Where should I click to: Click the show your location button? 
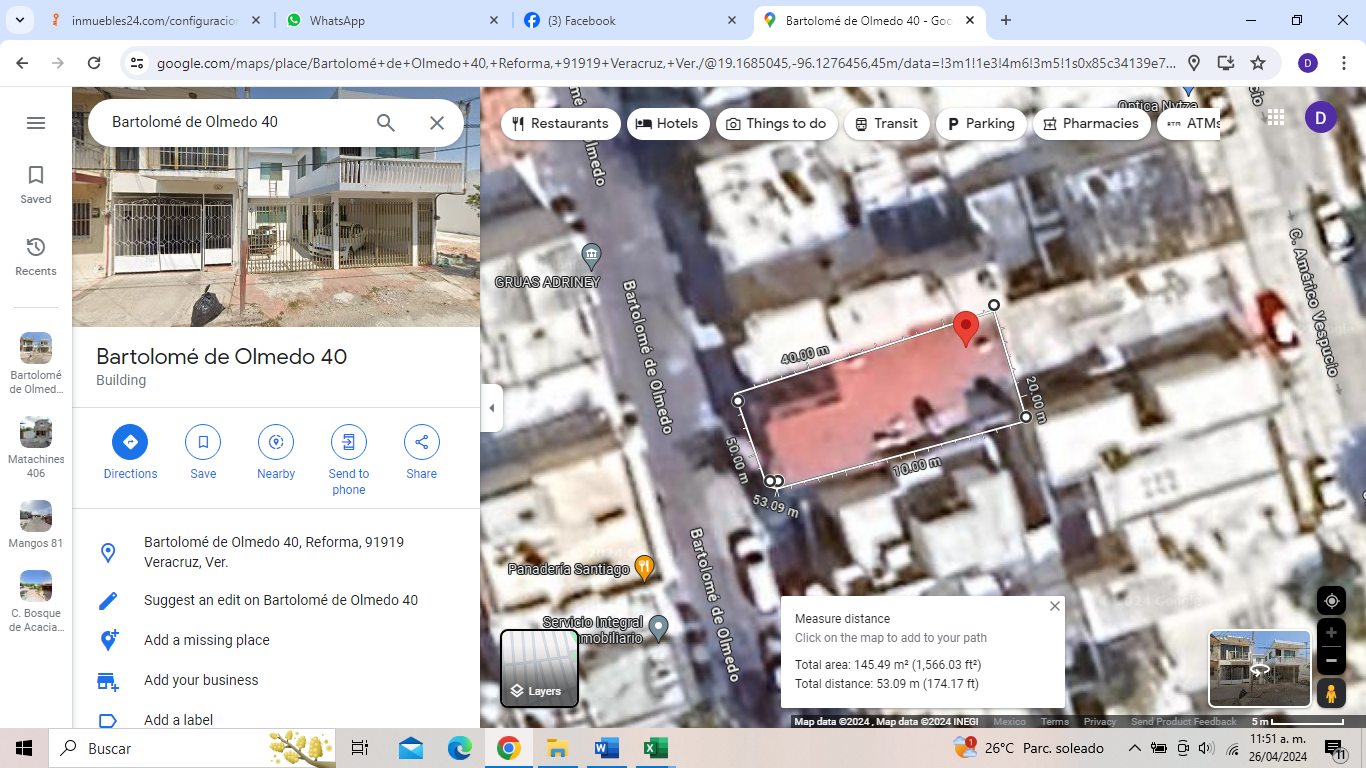pyautogui.click(x=1331, y=601)
